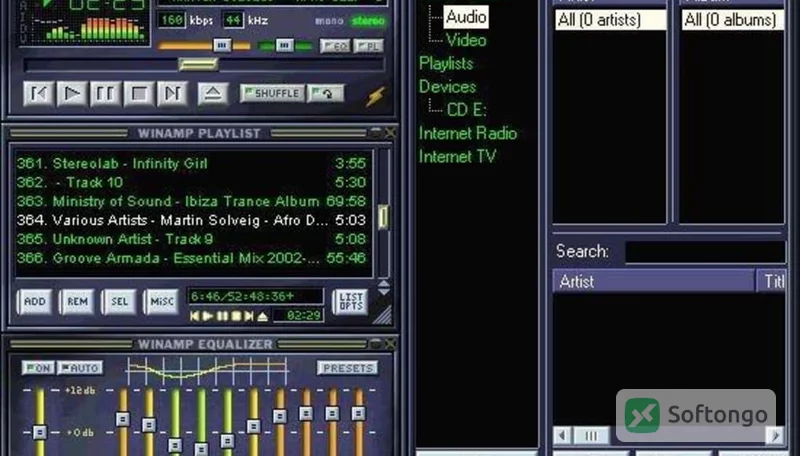Skip ahead with the main Next Track button
This screenshot has height=456, width=800.
(172, 93)
